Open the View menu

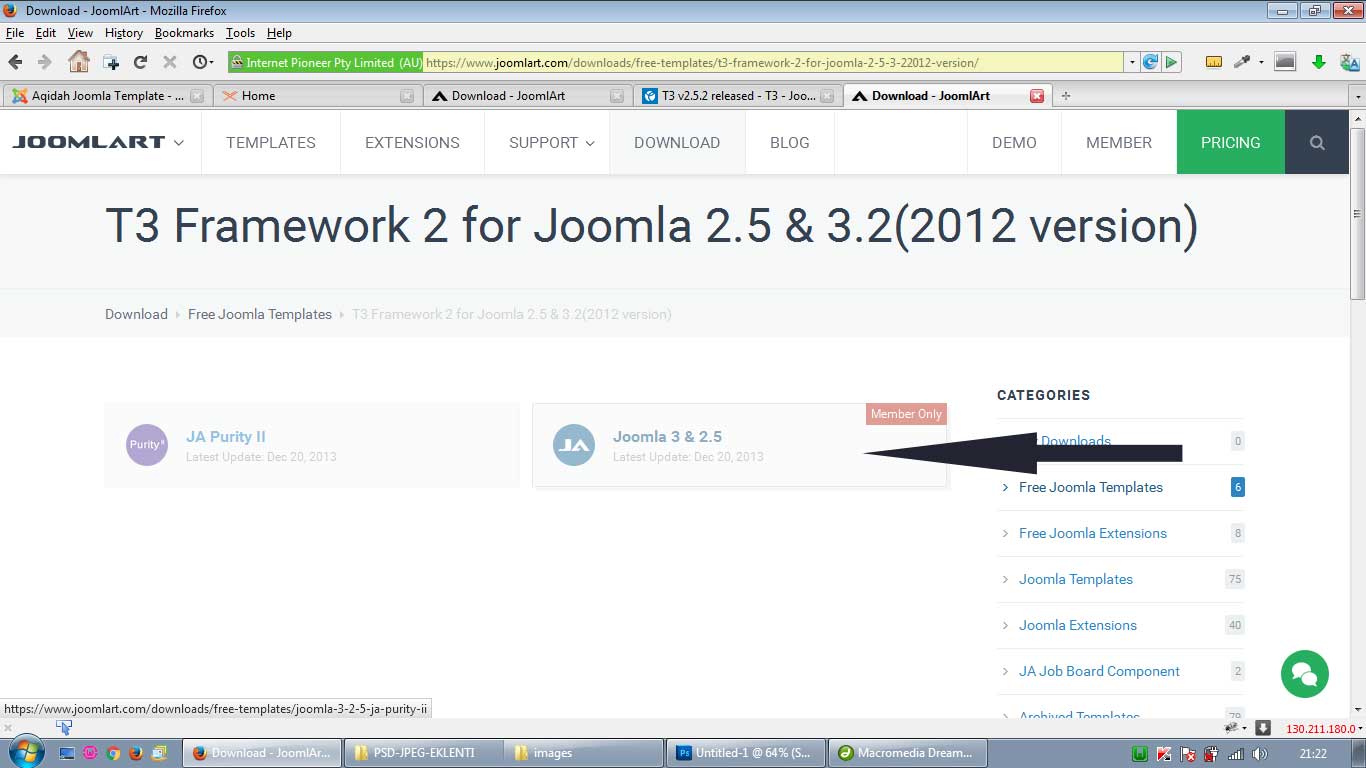click(x=80, y=33)
